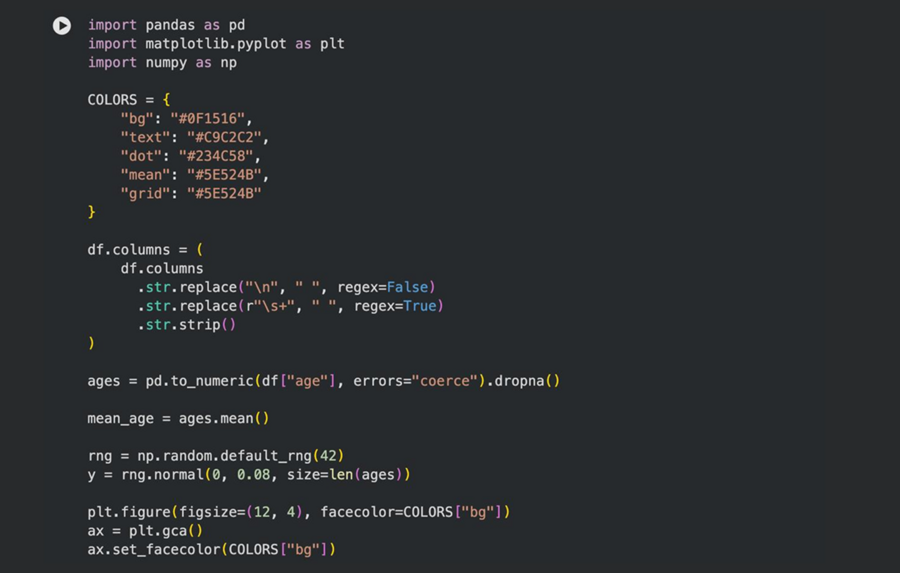Click the regex=False argument
Image resolution: width=900 pixels, height=573 pixels.
(386, 287)
